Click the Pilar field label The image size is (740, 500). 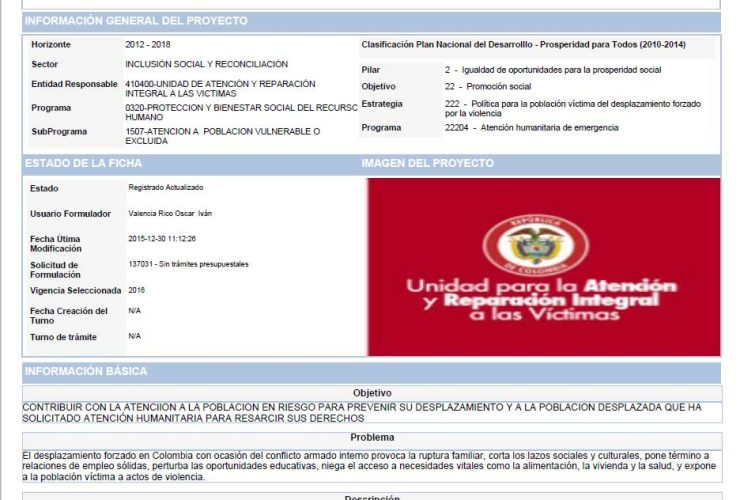370,70
